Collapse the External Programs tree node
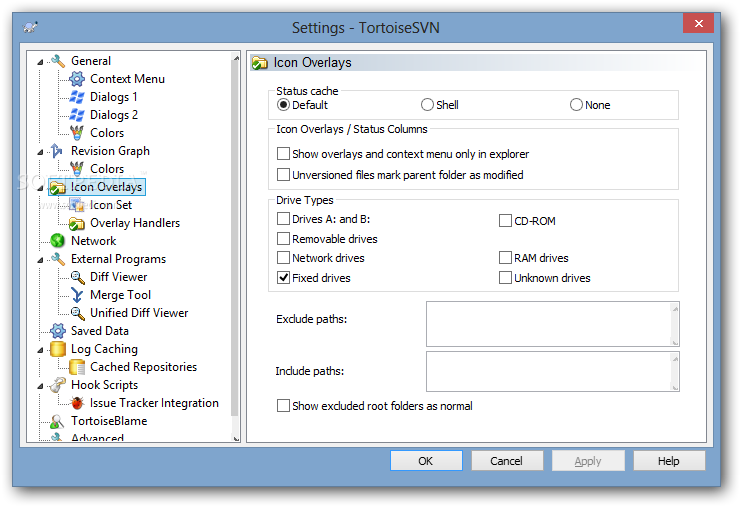This screenshot has width=741, height=507. (40, 260)
